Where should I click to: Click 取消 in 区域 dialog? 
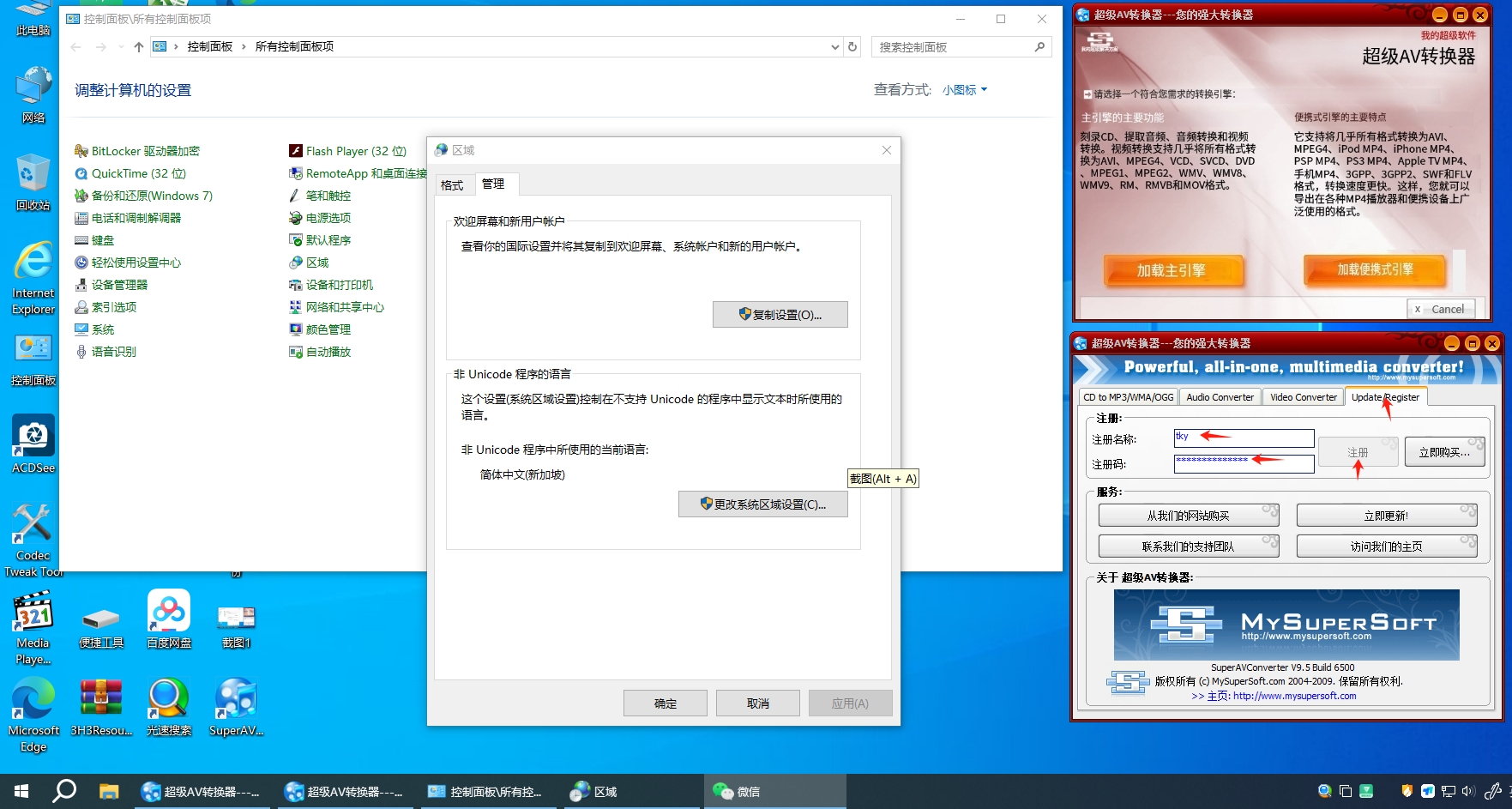click(x=757, y=703)
